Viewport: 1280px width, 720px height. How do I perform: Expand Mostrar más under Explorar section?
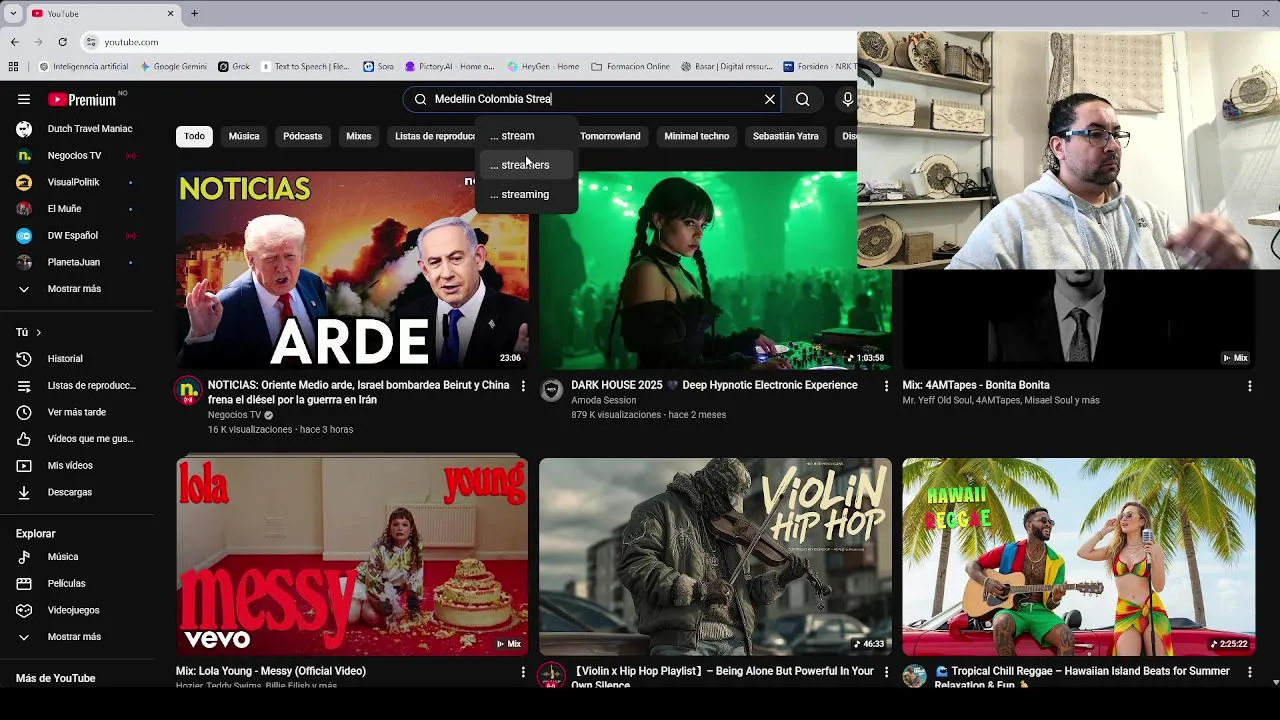click(x=76, y=637)
